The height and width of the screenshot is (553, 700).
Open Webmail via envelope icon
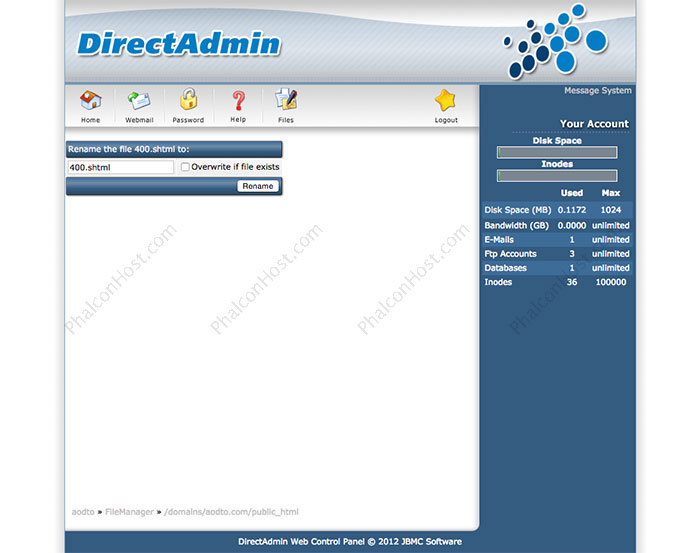tap(139, 100)
